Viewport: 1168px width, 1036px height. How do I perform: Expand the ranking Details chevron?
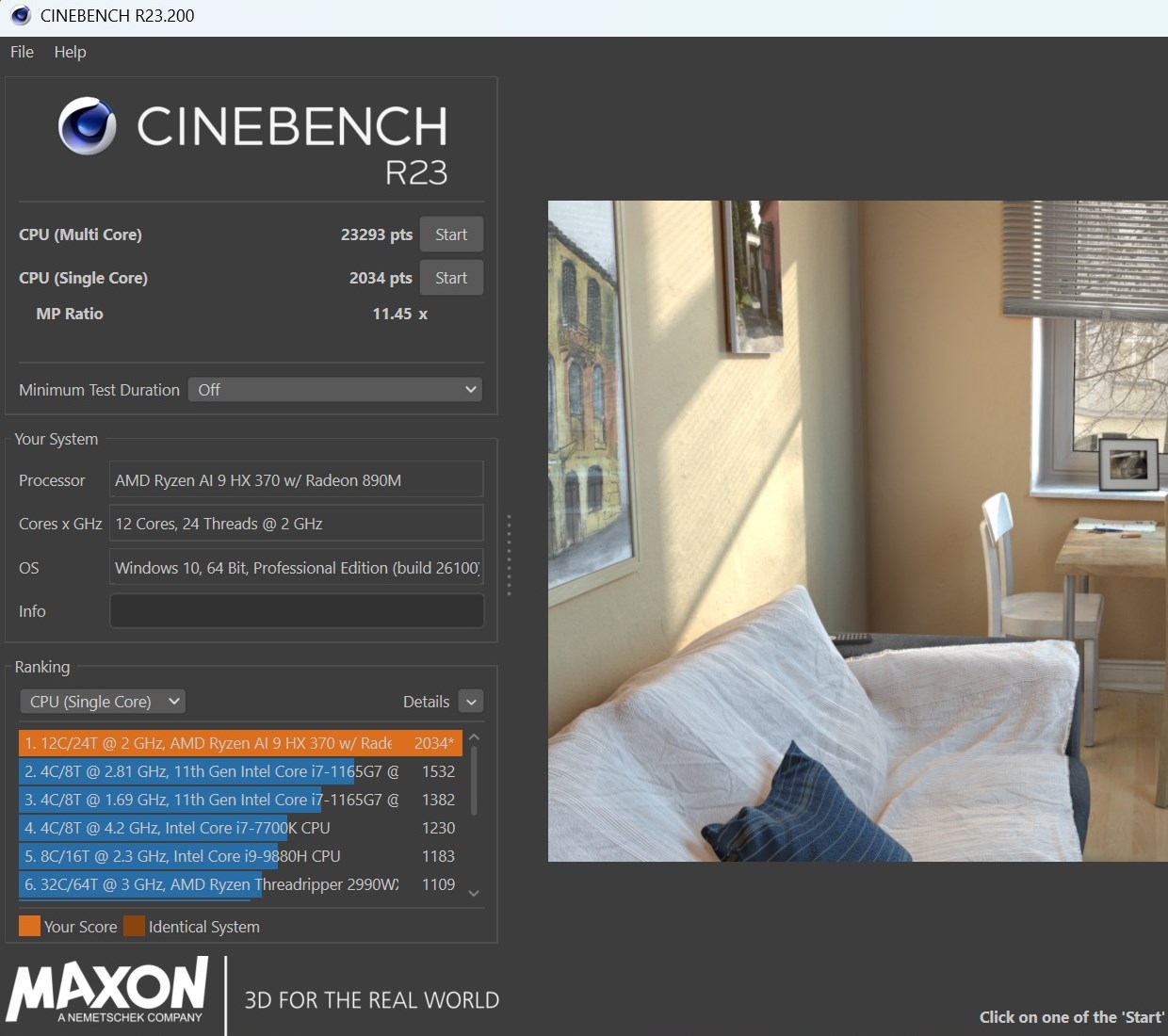coord(471,702)
